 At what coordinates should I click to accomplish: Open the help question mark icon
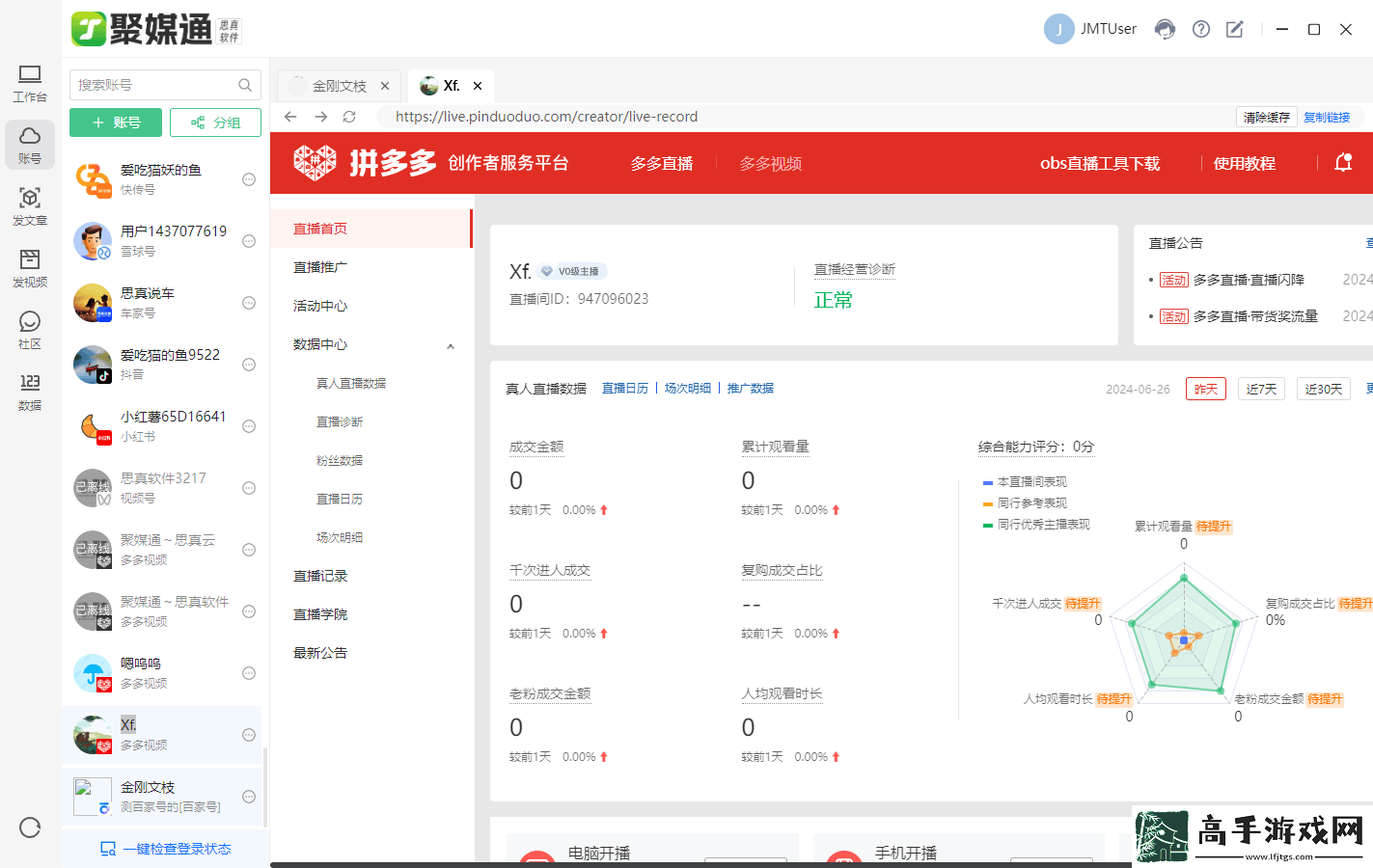[x=1201, y=29]
